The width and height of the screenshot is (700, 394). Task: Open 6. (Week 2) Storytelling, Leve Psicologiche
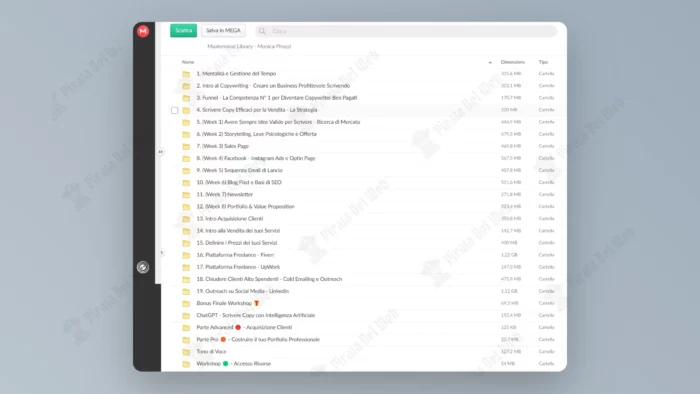coord(256,134)
